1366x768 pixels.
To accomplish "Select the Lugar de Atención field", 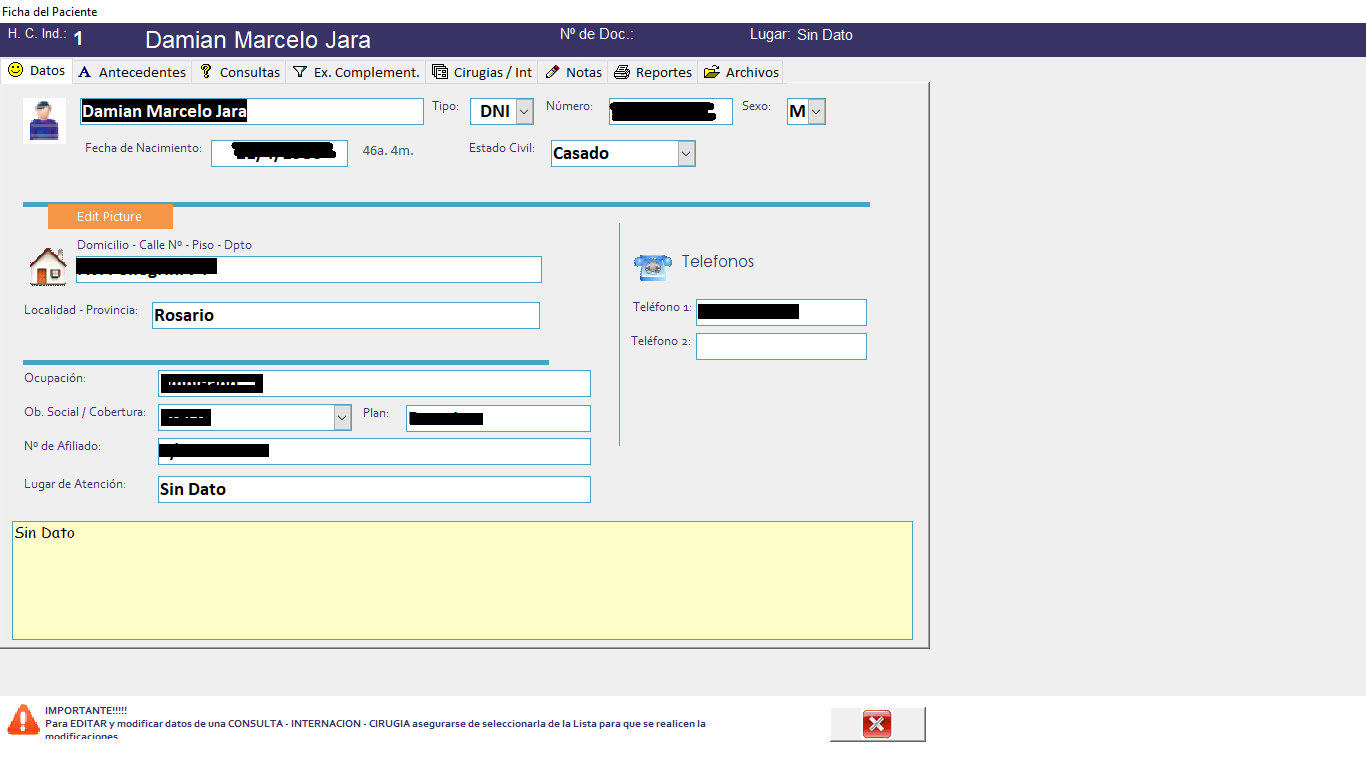I will click(x=374, y=489).
